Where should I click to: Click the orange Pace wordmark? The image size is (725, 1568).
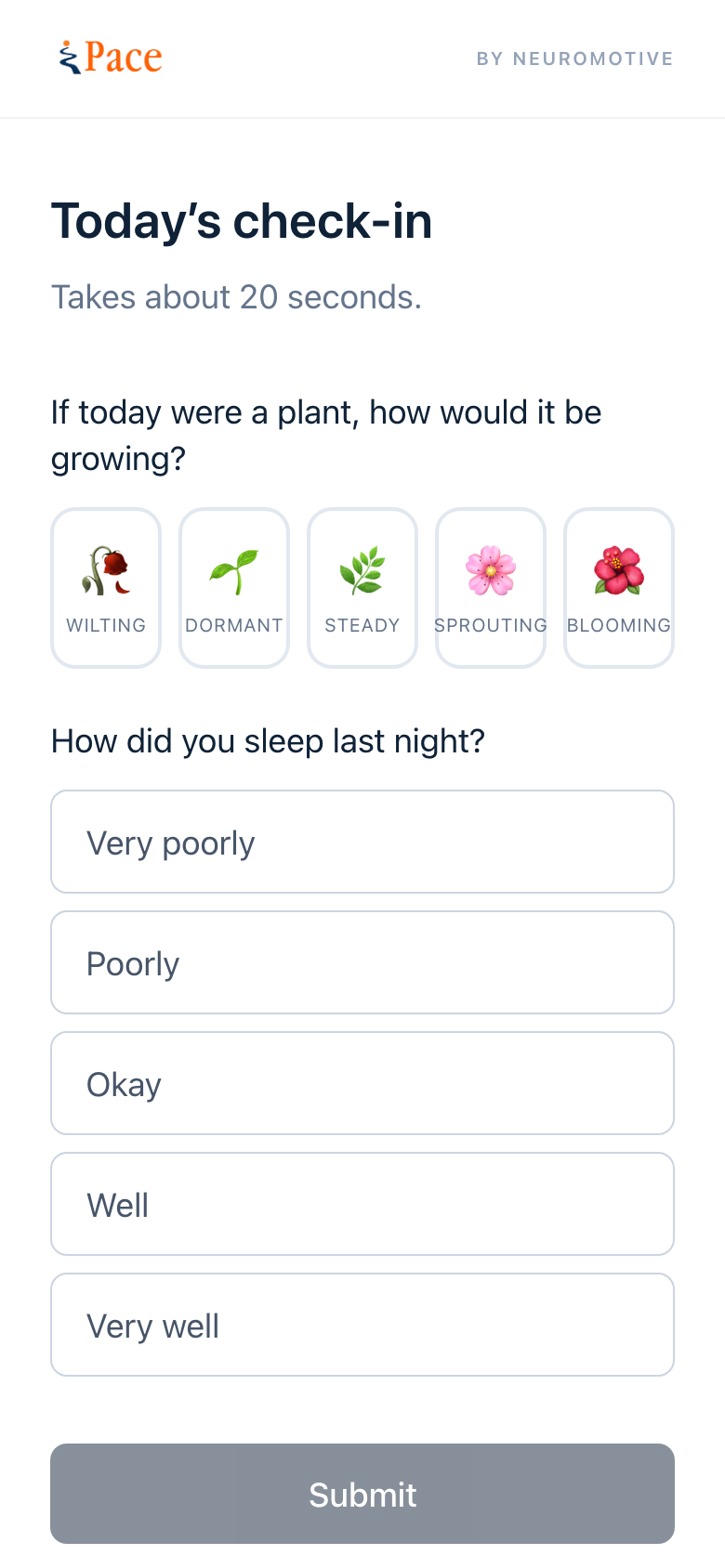pos(124,58)
